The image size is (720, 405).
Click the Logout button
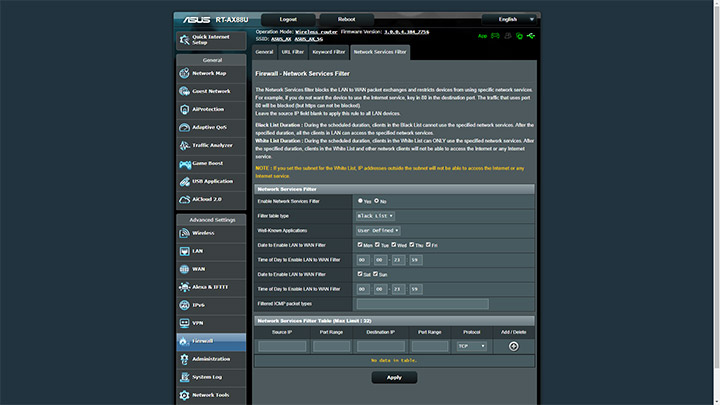[x=288, y=19]
